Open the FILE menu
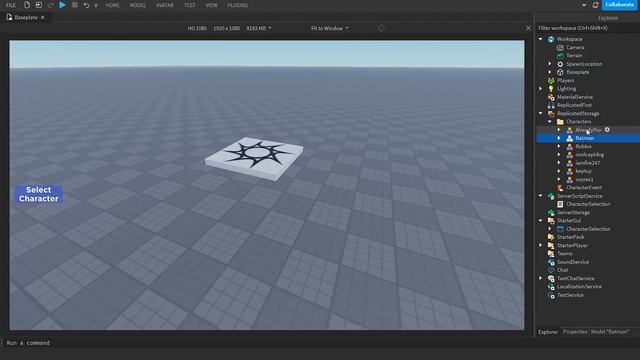 pyautogui.click(x=11, y=5)
